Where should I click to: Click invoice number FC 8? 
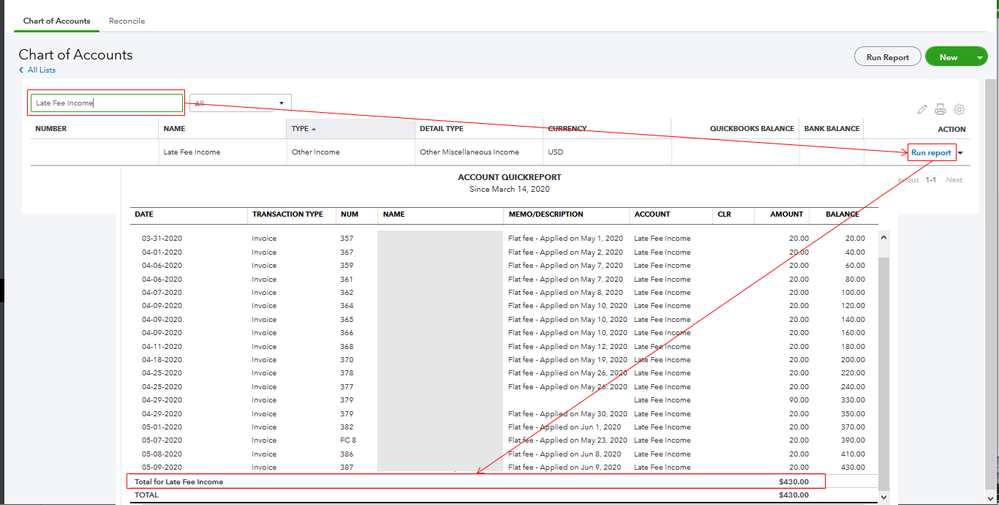pos(348,441)
